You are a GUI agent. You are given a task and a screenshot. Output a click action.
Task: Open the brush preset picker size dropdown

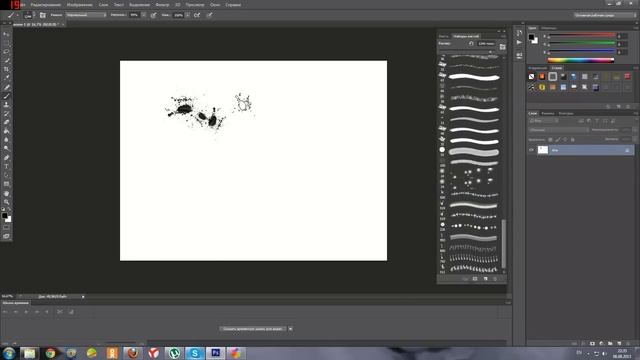point(28,15)
